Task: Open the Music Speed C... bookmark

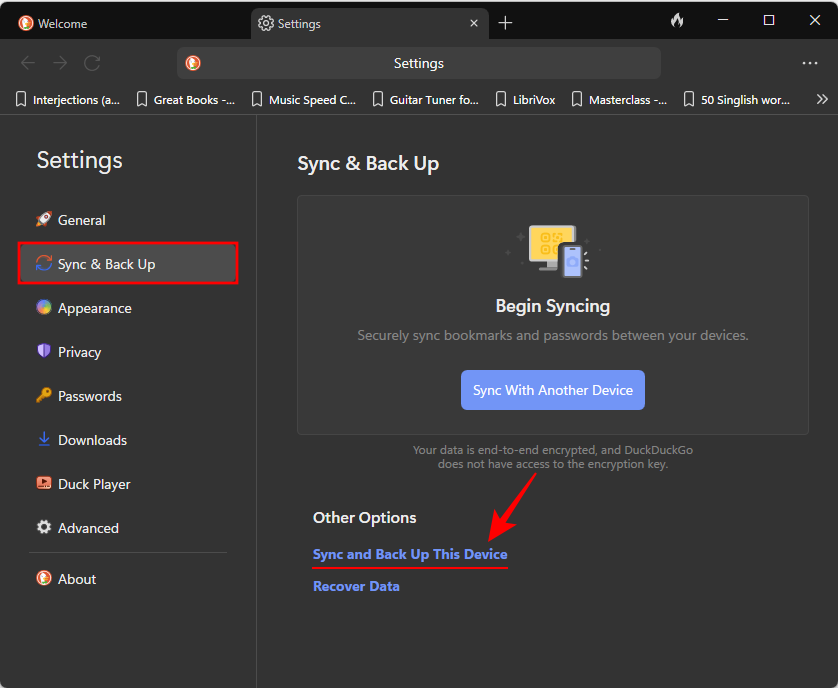Action: coord(304,99)
